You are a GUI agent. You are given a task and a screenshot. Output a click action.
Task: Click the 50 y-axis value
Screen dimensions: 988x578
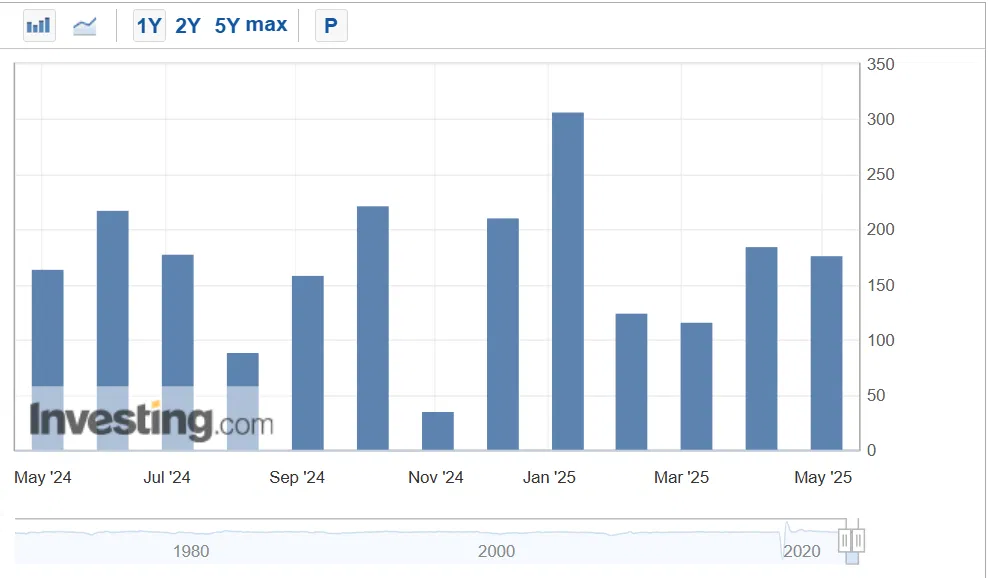[x=876, y=395]
